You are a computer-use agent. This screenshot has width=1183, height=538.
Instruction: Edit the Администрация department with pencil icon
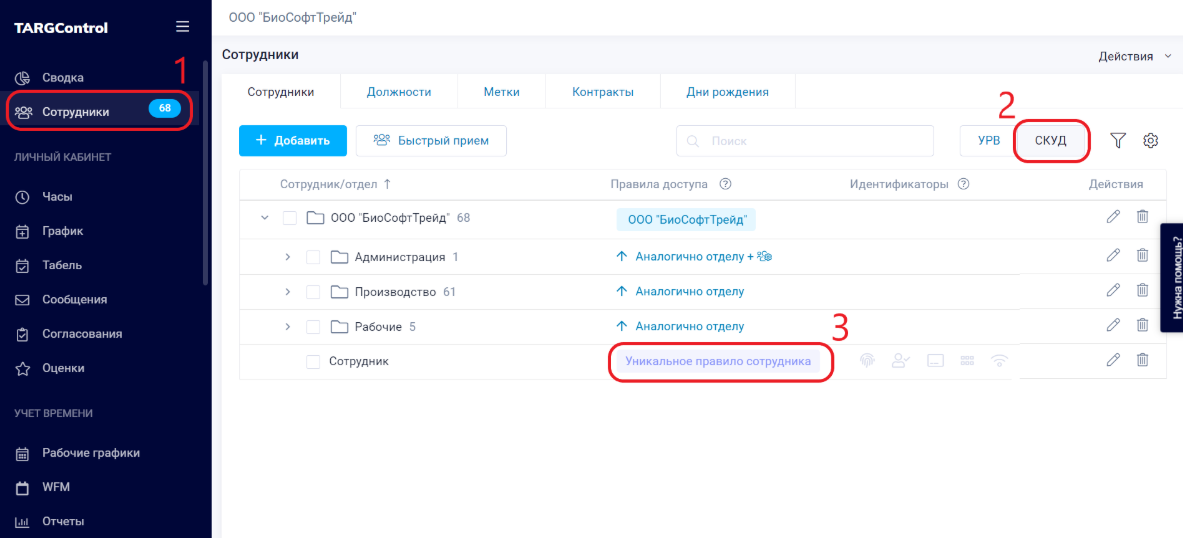pyautogui.click(x=1113, y=256)
